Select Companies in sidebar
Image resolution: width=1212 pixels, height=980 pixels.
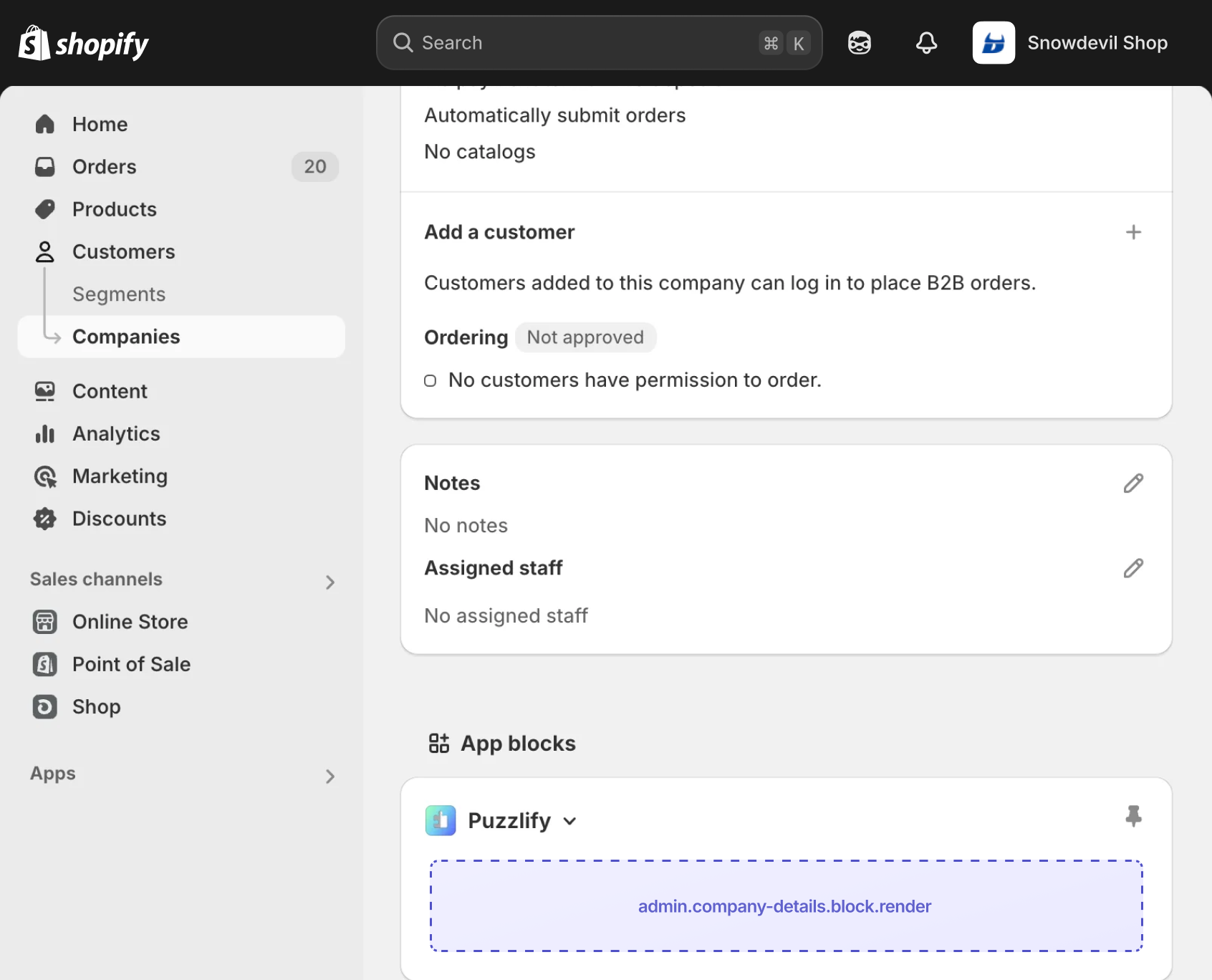(181, 337)
